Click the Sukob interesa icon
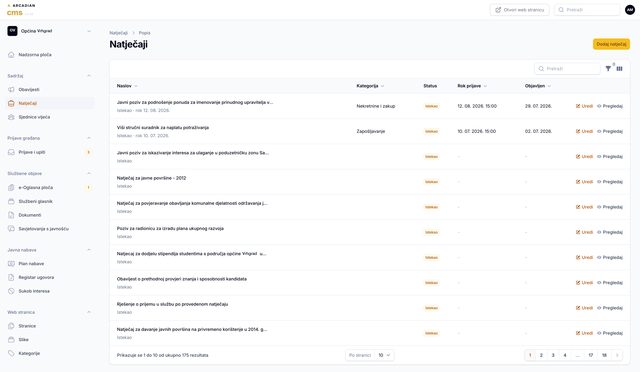This screenshot has width=640, height=372. point(11,291)
